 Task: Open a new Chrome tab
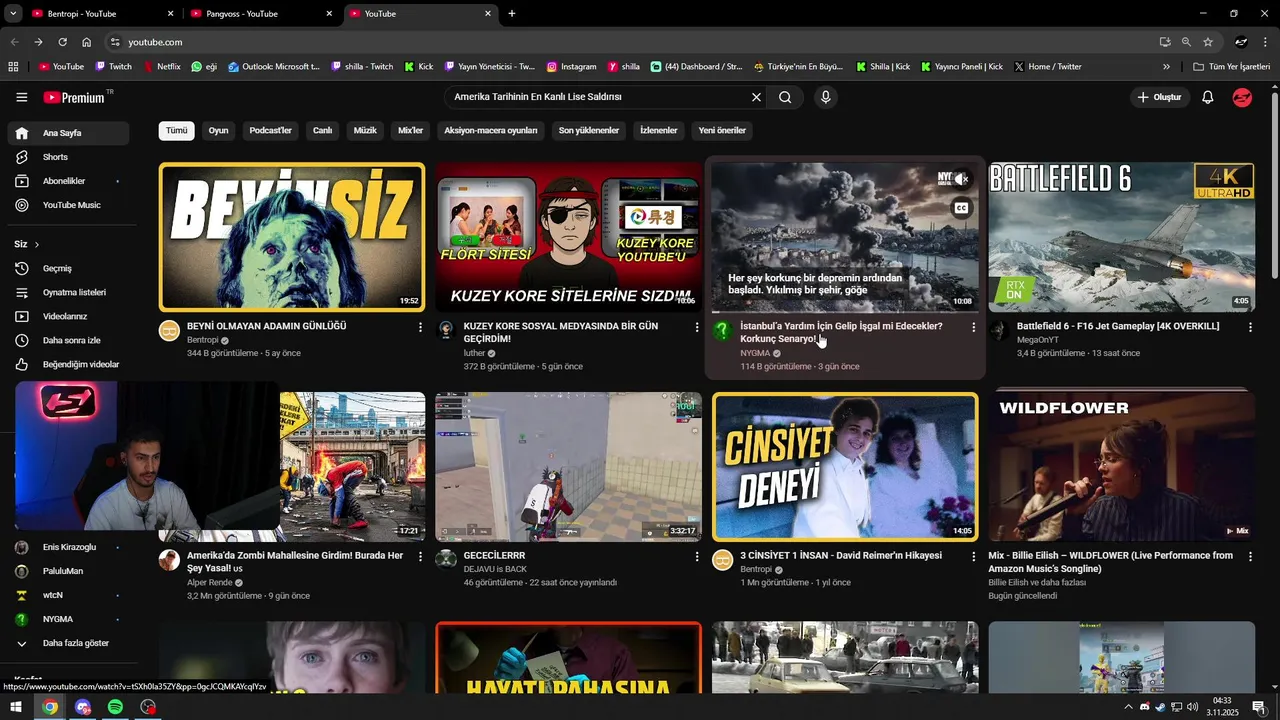(x=512, y=14)
